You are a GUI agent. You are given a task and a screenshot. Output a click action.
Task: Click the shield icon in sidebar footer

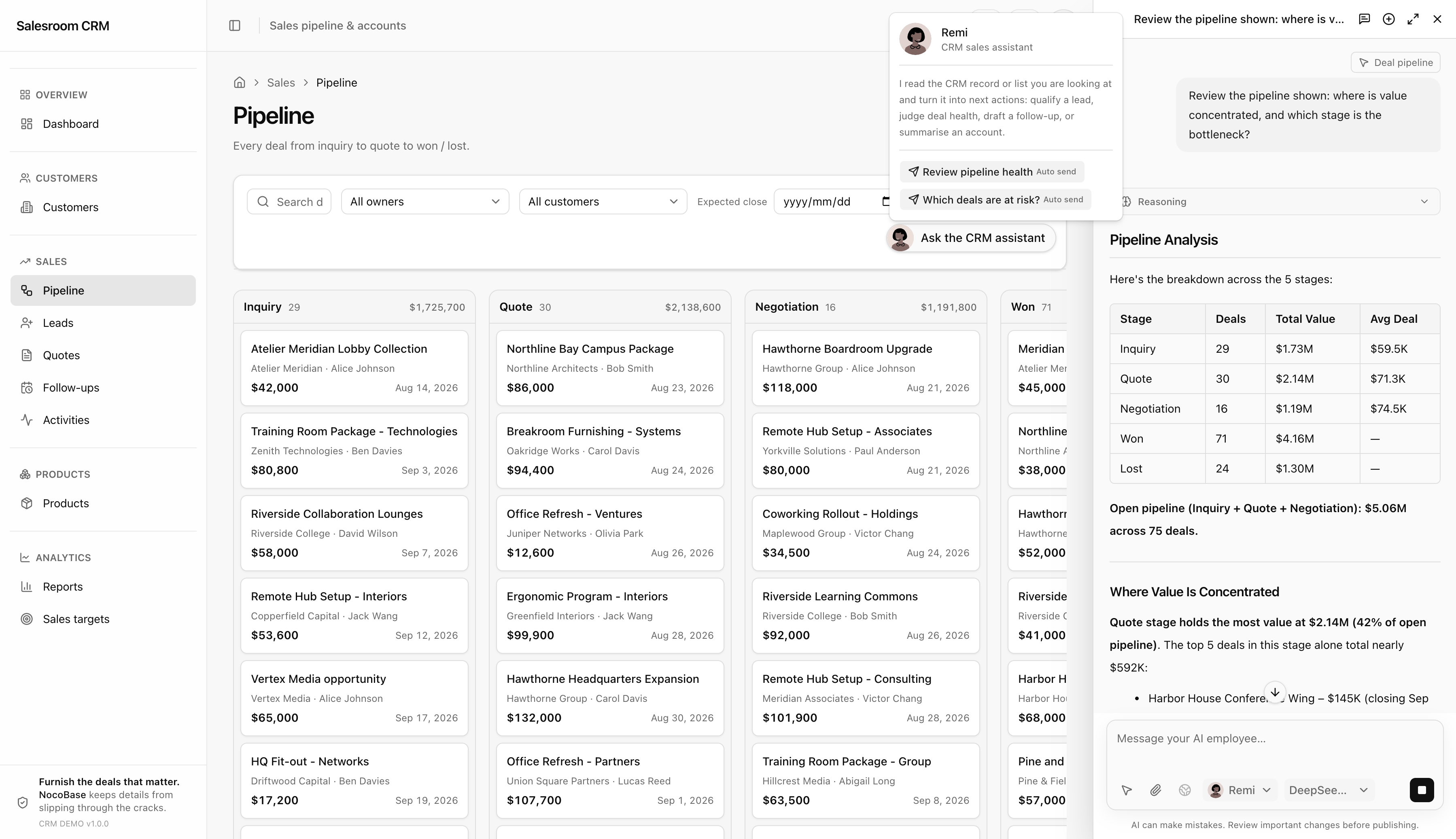tap(23, 802)
